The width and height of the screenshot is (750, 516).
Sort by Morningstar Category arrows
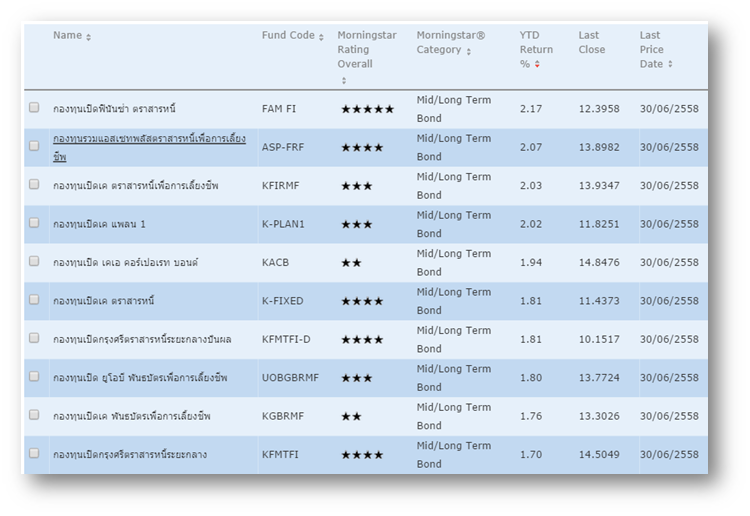point(468,51)
